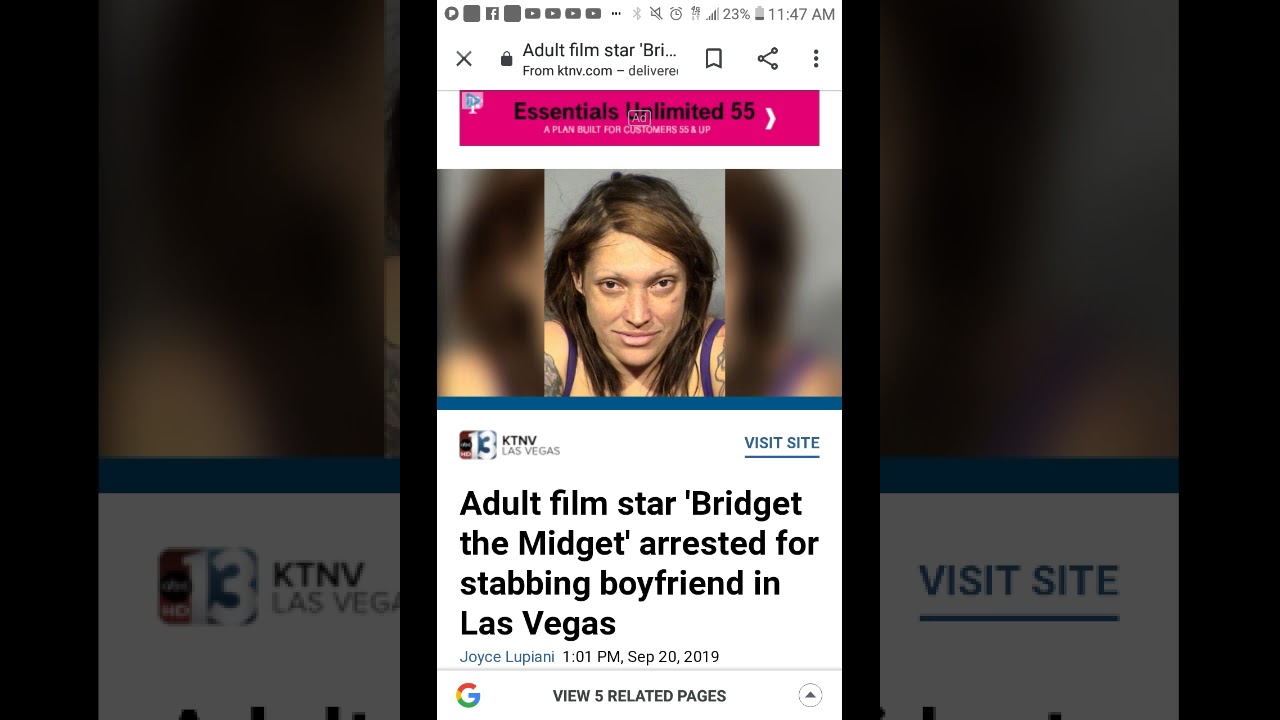The height and width of the screenshot is (720, 1280).
Task: Open the three-dot overflow menu
Action: tap(816, 59)
